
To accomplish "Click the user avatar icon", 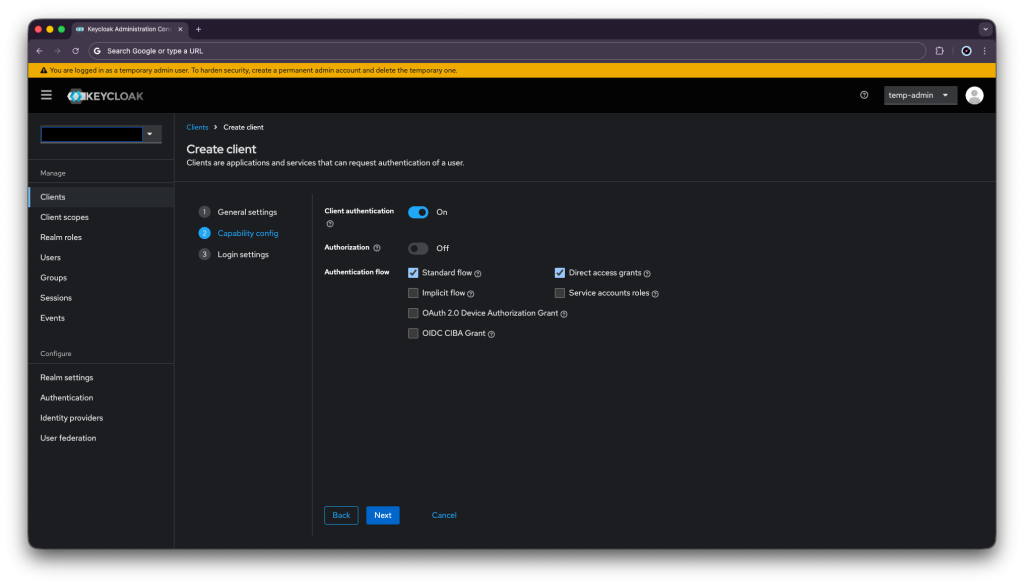I will point(974,95).
